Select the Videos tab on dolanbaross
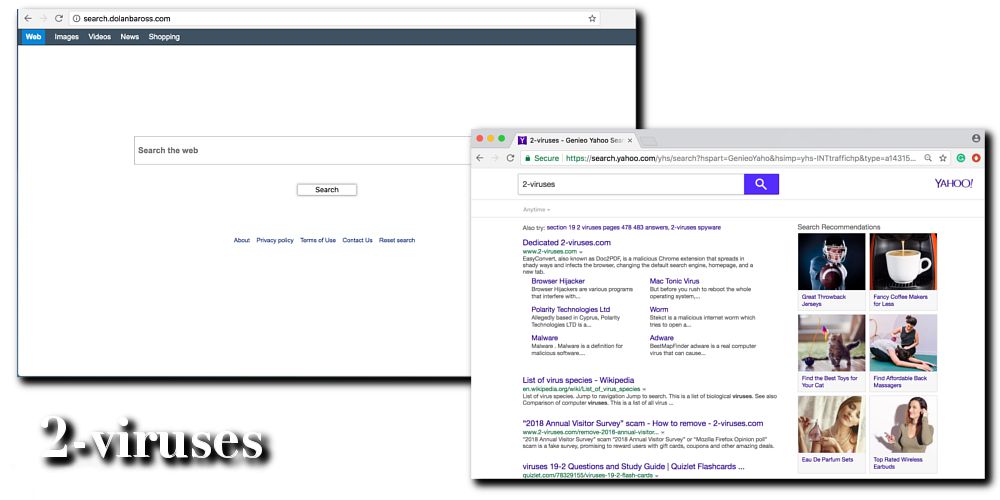The width and height of the screenshot is (1000, 500). 99,37
